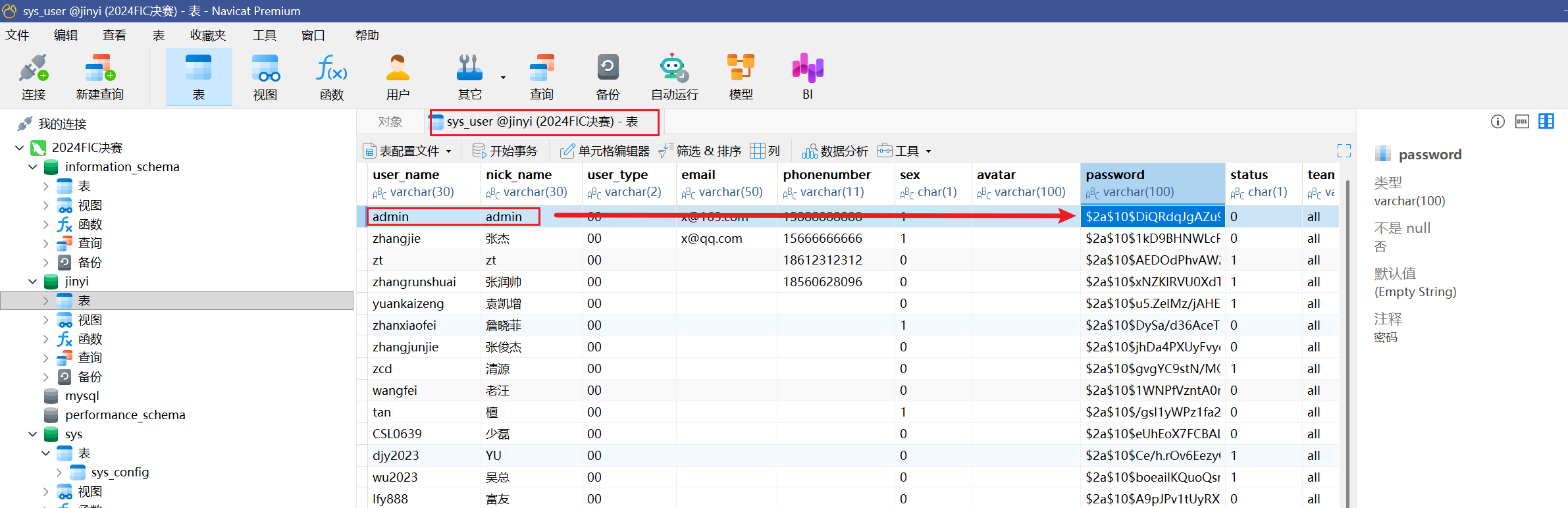This screenshot has height=508, width=1568.
Task: Open the 其它 toolbar dropdown arrow
Action: coord(504,78)
